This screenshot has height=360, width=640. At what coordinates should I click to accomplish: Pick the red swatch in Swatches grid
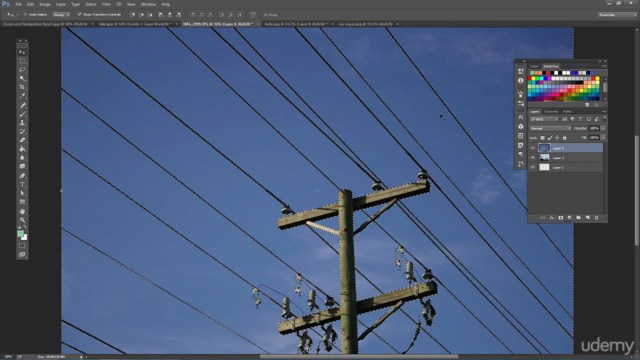coord(530,79)
